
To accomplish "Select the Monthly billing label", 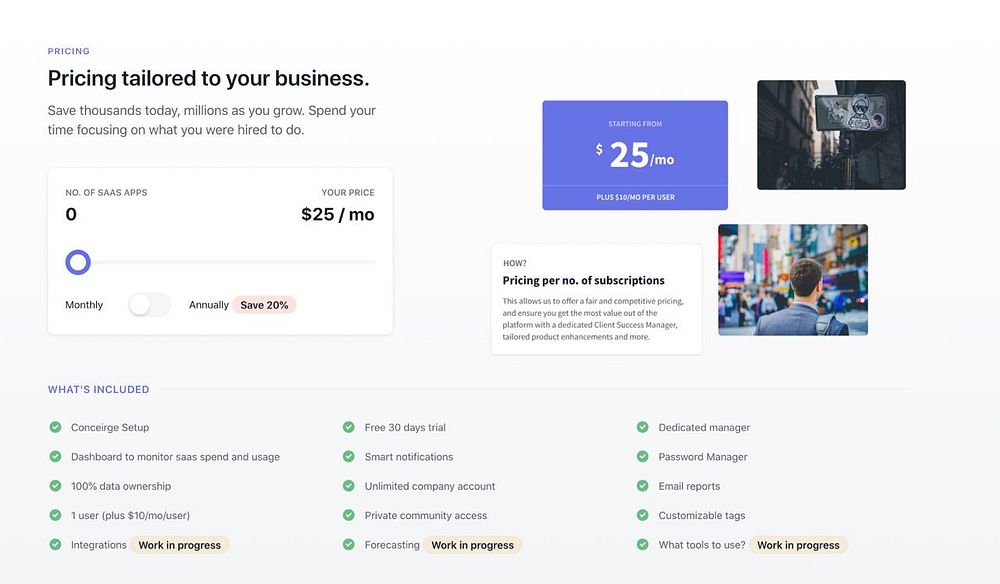I will coord(84,305).
